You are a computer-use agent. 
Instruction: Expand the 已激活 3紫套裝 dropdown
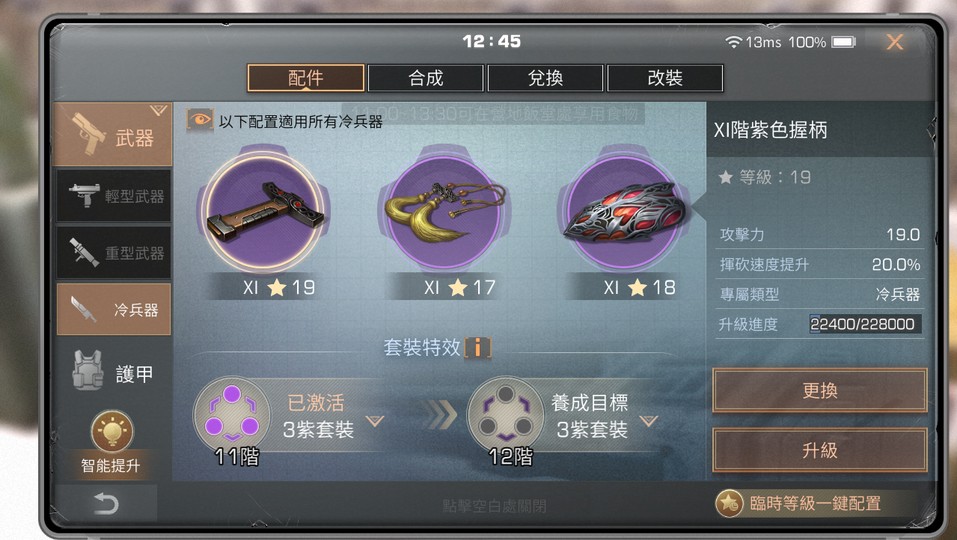375,420
